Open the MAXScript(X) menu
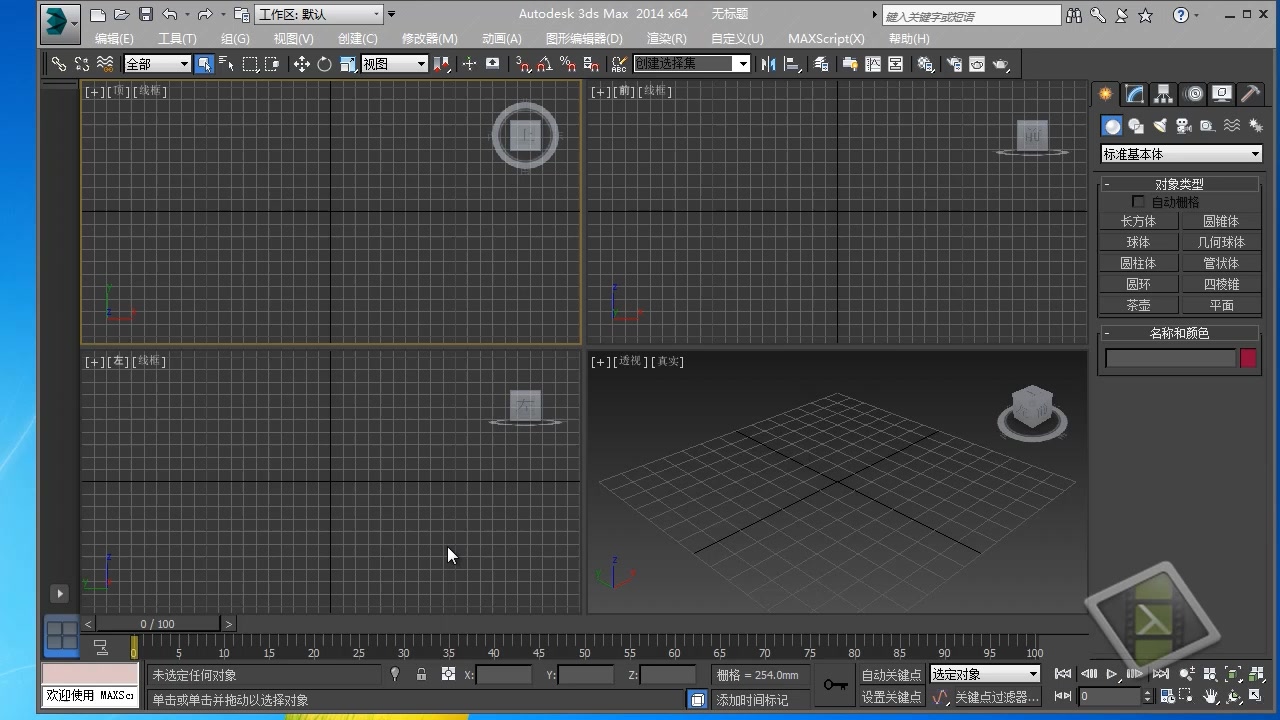Image resolution: width=1280 pixels, height=720 pixels. 826,38
